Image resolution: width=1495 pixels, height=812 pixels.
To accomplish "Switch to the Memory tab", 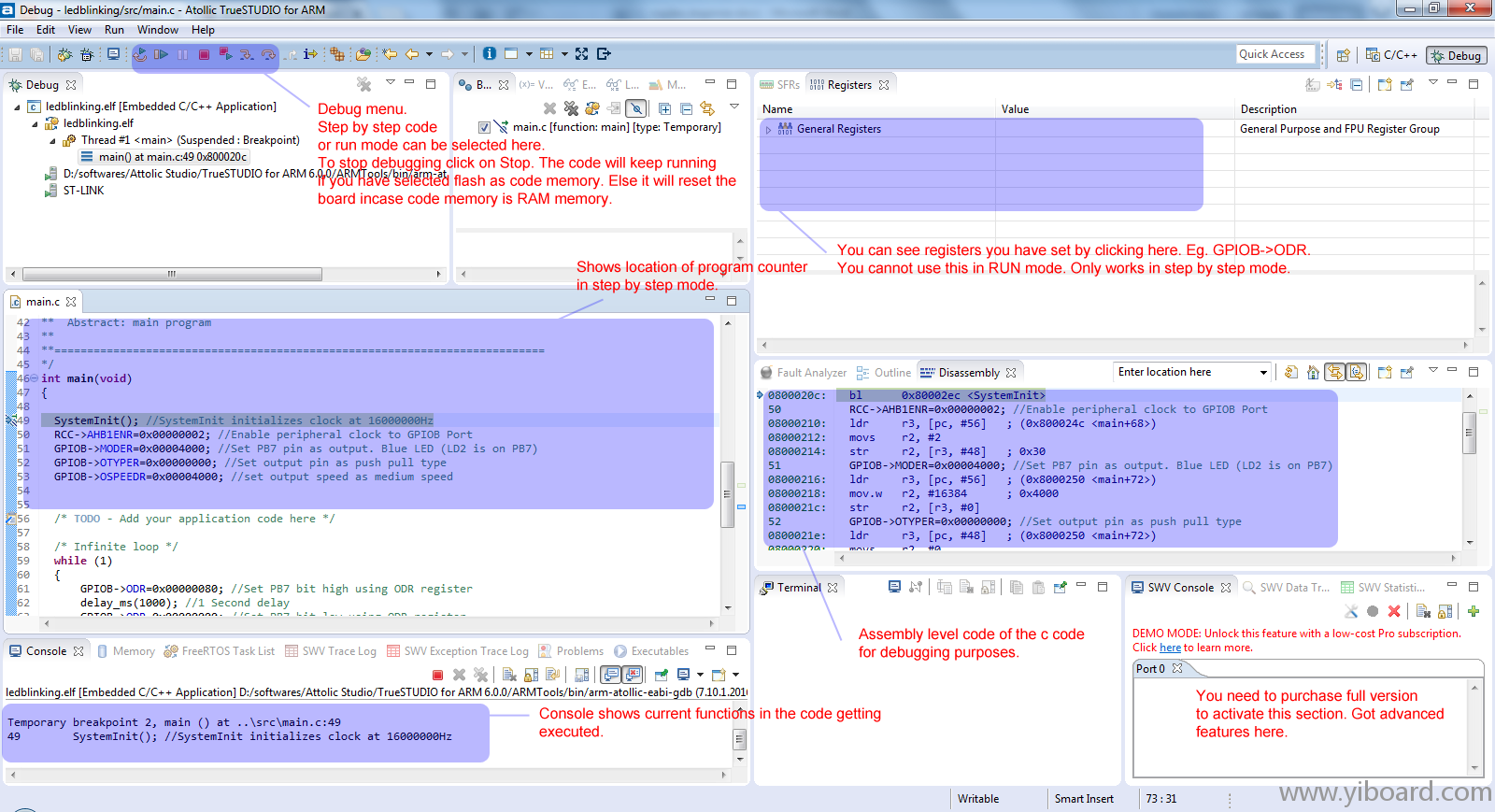I will pos(126,651).
